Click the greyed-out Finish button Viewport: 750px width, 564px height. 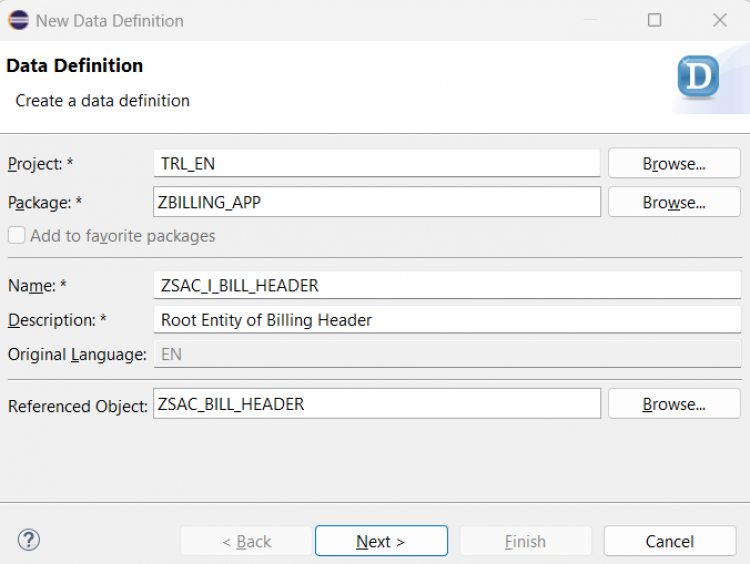[x=525, y=541]
